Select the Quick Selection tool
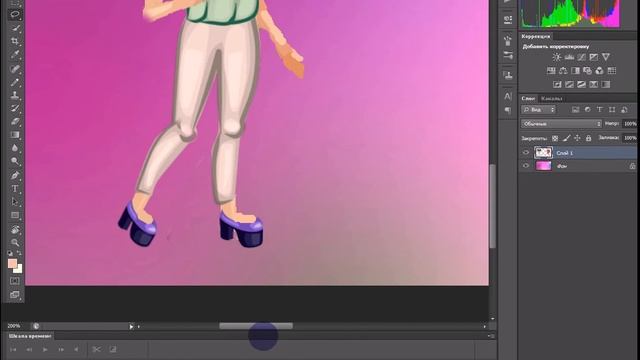 15,28
